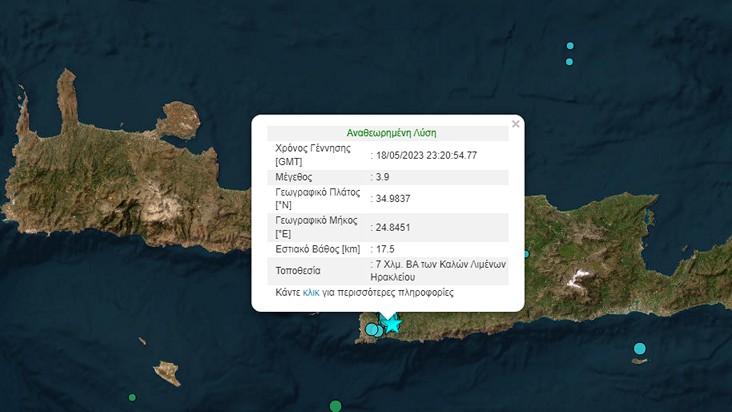Click the small cyan dot at the popup's right edge

click(526, 254)
